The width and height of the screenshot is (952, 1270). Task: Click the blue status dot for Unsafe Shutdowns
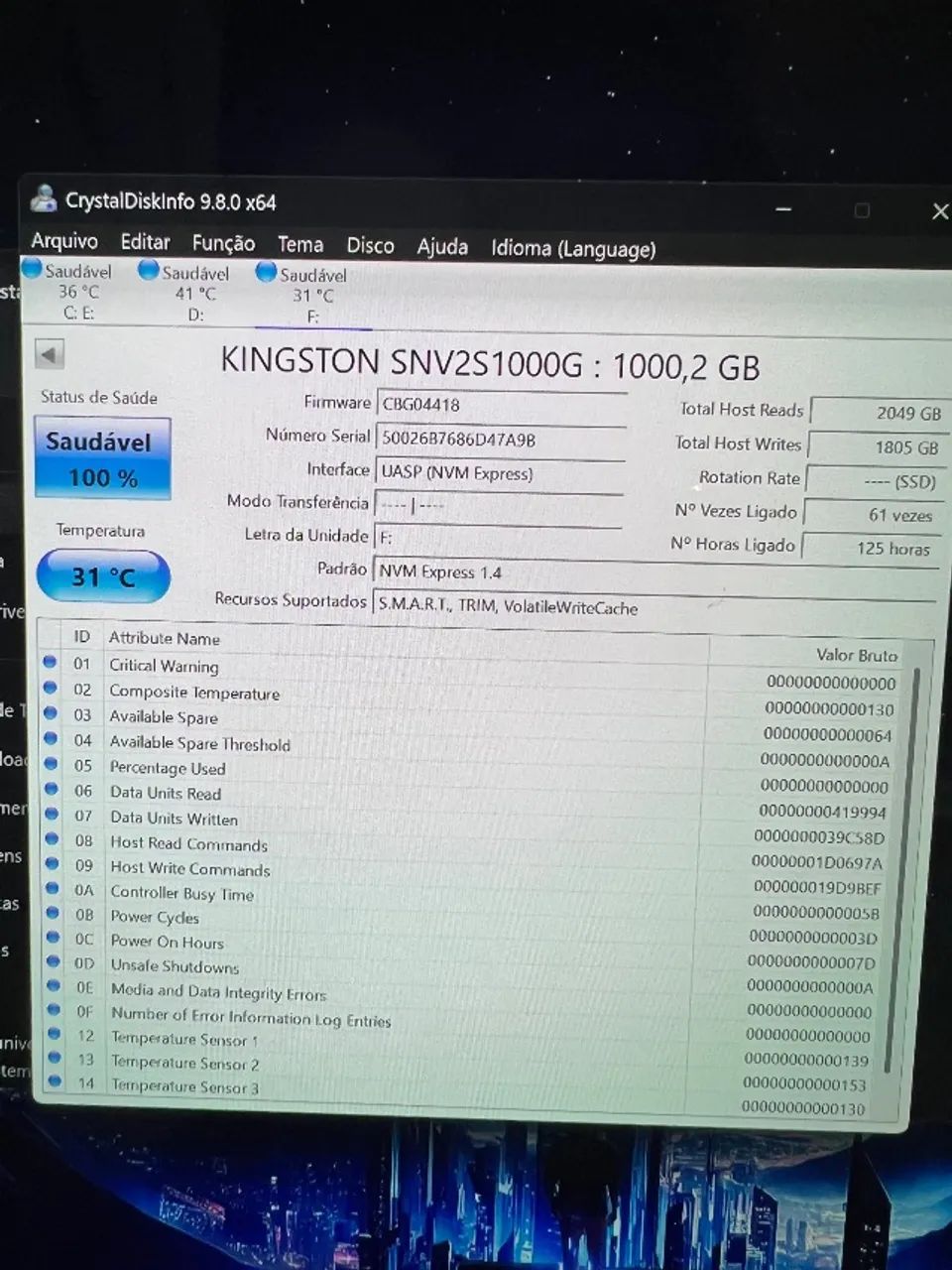(x=54, y=962)
